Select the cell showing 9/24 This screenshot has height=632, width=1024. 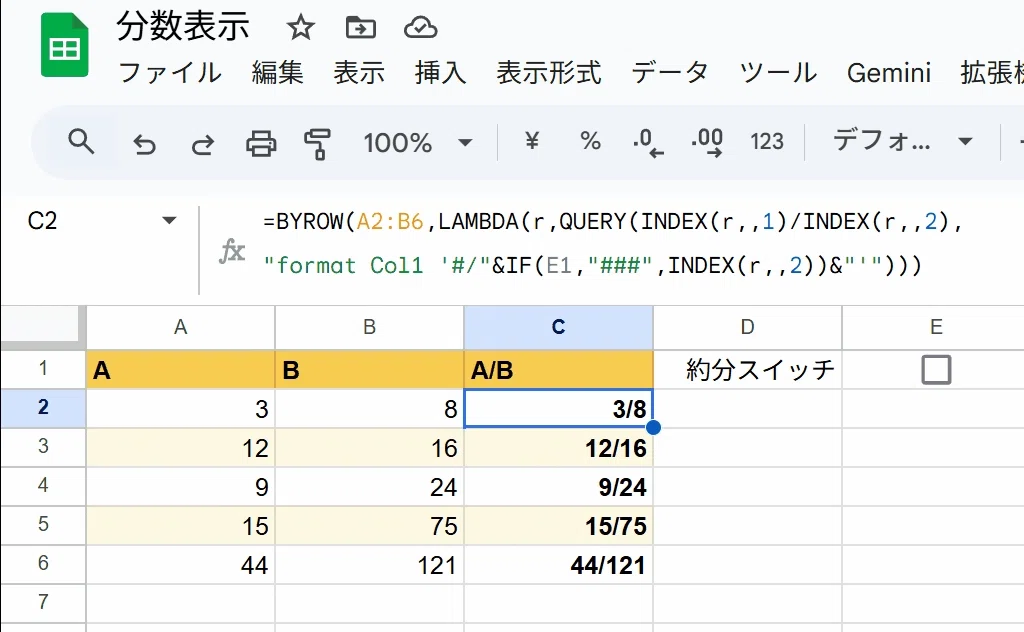point(558,486)
